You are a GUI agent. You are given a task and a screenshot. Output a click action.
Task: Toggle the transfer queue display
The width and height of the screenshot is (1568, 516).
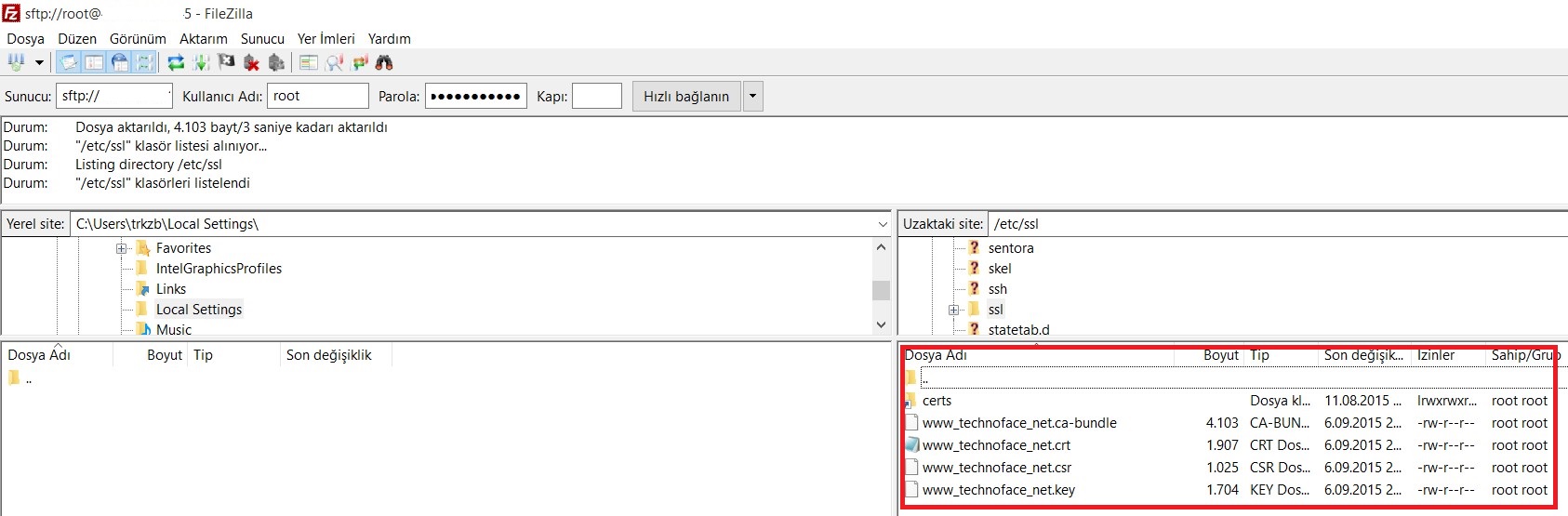[x=144, y=62]
